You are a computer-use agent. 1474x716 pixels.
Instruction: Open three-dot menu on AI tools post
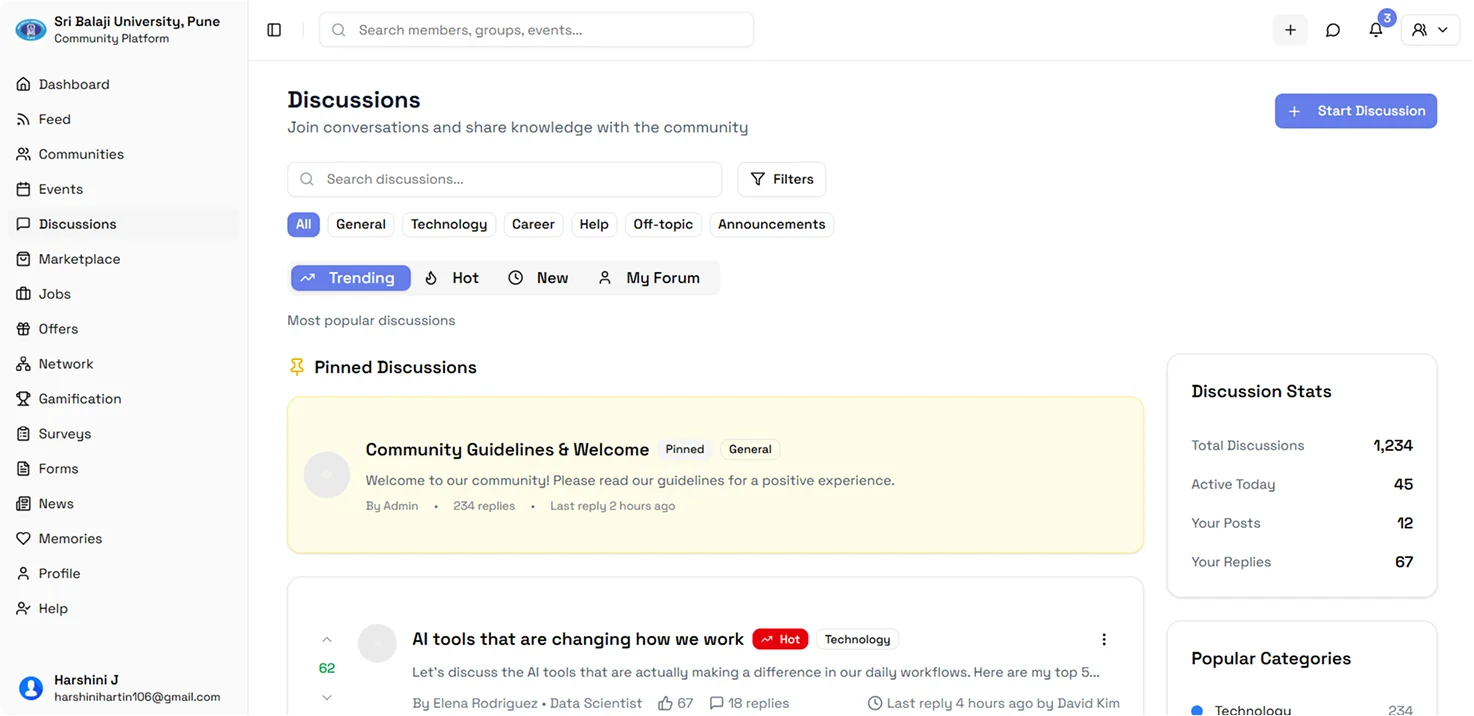[1104, 640]
